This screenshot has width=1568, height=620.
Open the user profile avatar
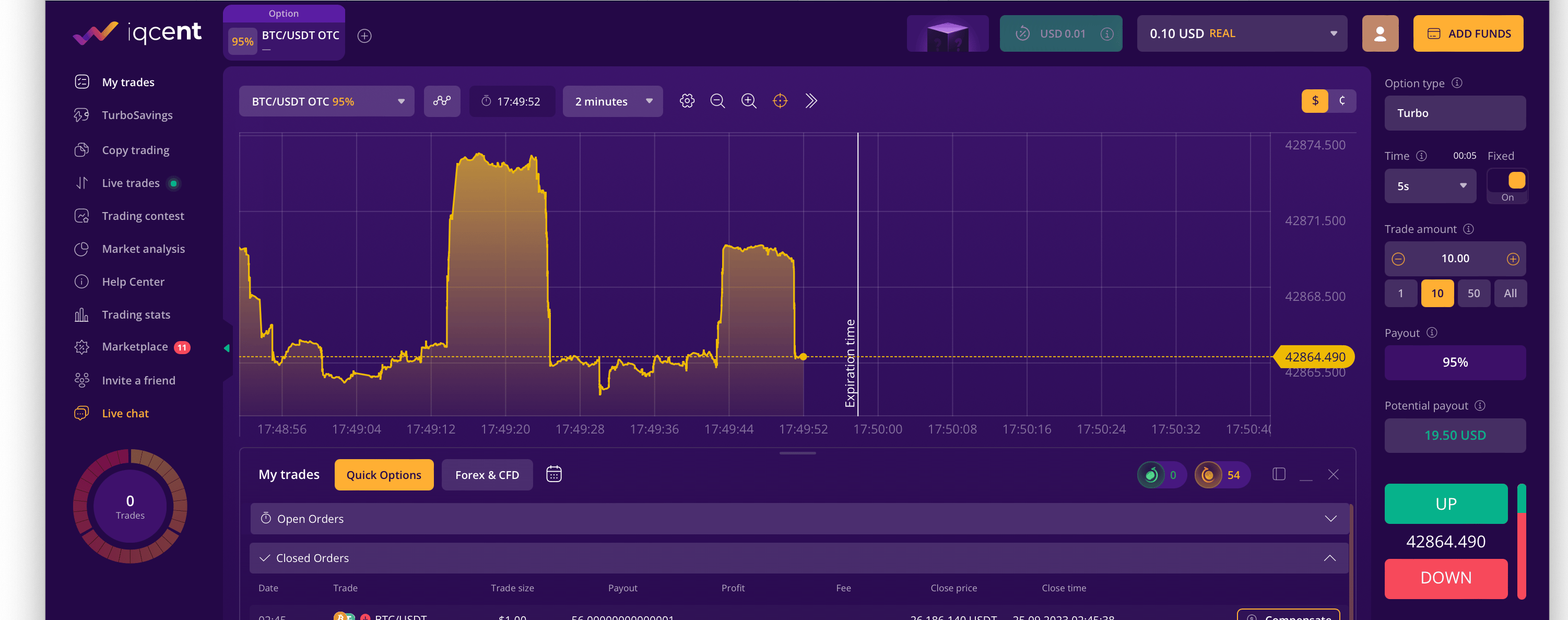1380,33
